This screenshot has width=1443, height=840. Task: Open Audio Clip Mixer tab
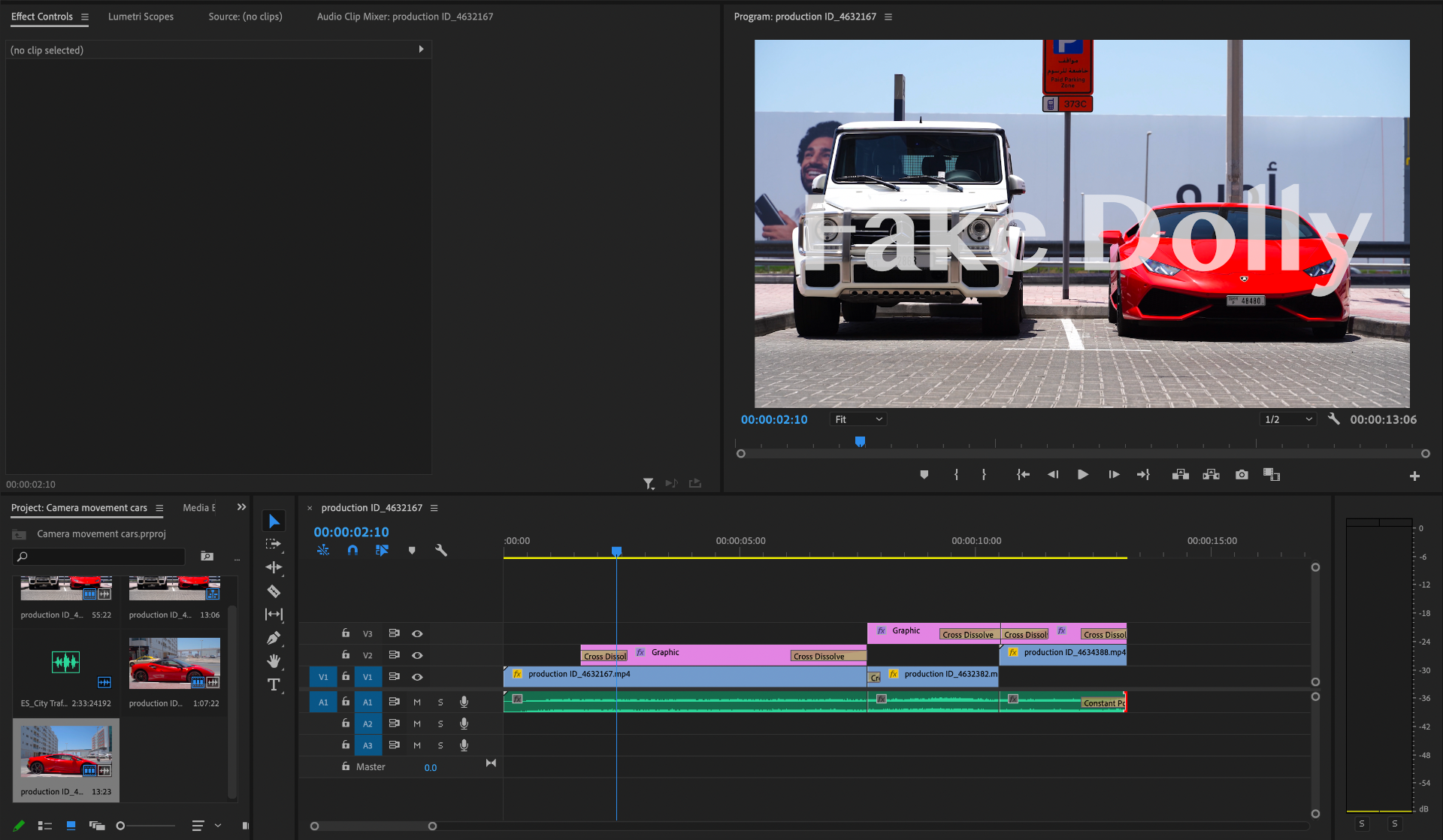[404, 17]
